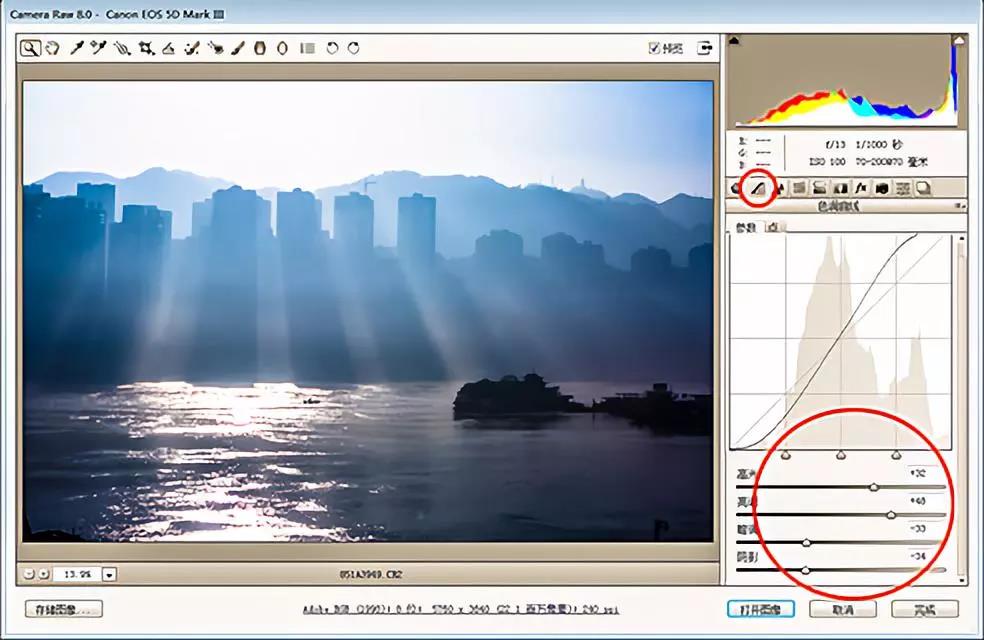Open workflow options link Adobe RGB
The height and width of the screenshot is (640, 984).
tap(461, 609)
